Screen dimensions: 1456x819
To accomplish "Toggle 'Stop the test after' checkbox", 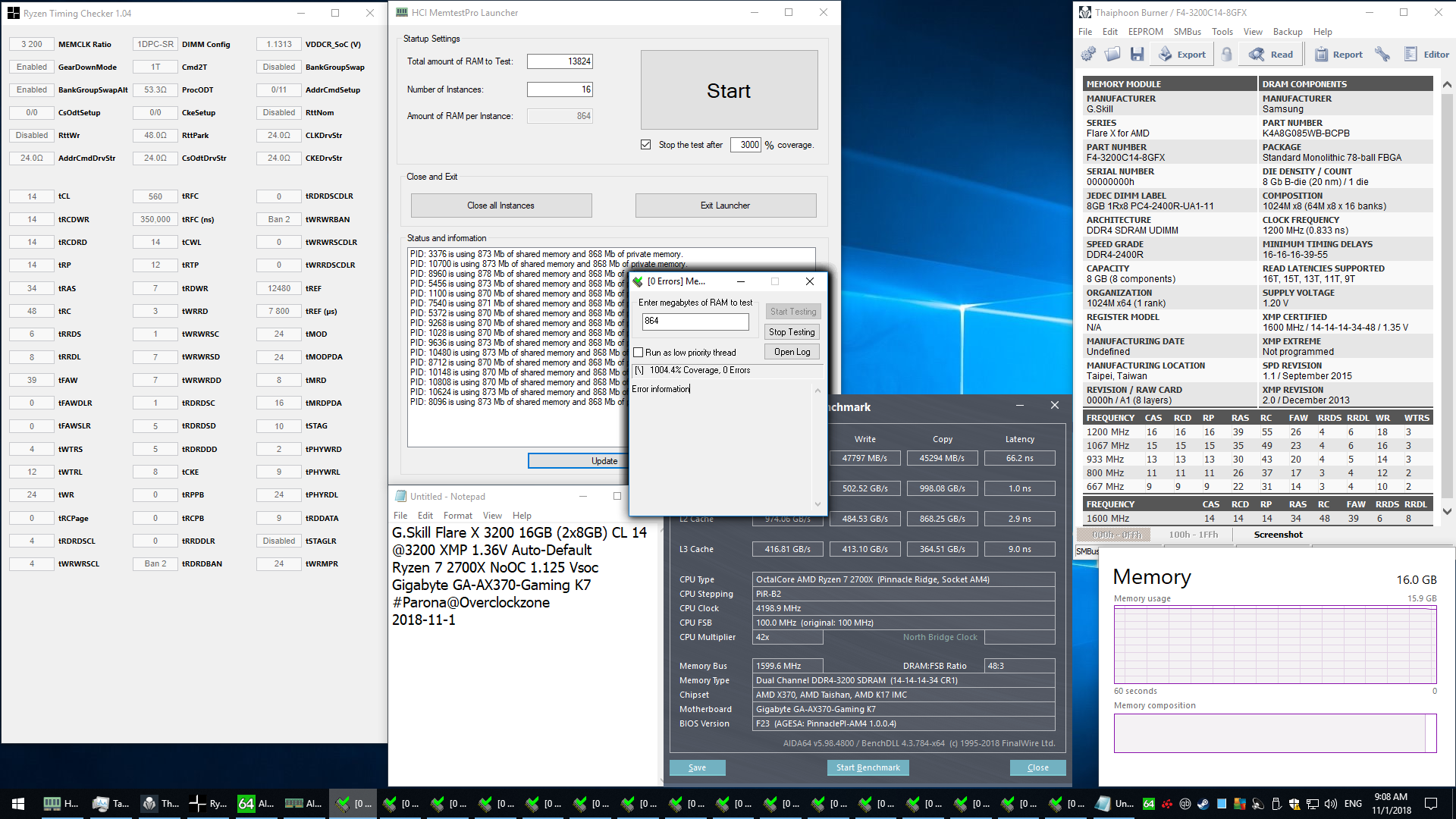I will click(x=645, y=145).
